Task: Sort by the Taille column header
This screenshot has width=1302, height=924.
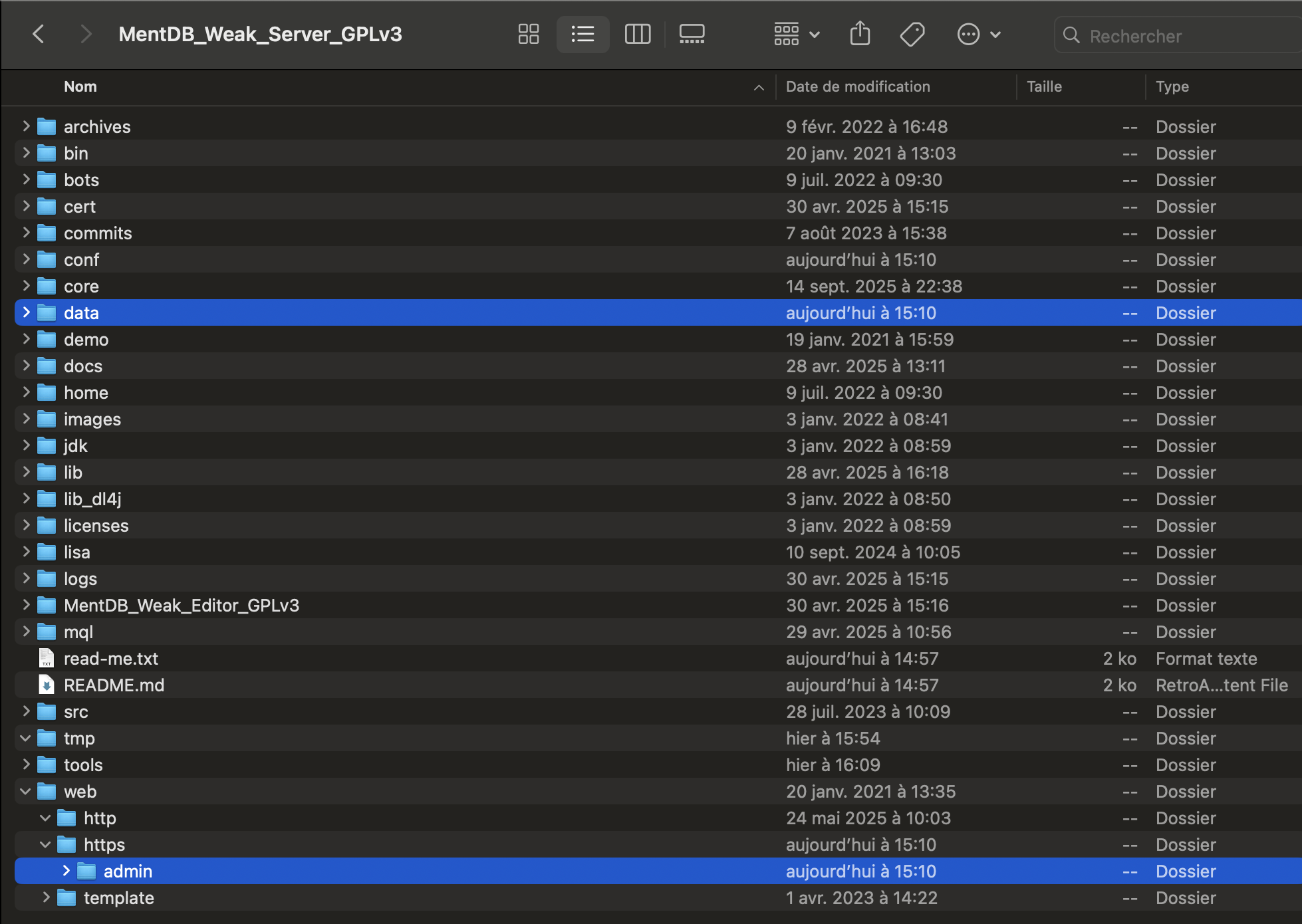Action: pos(1044,86)
